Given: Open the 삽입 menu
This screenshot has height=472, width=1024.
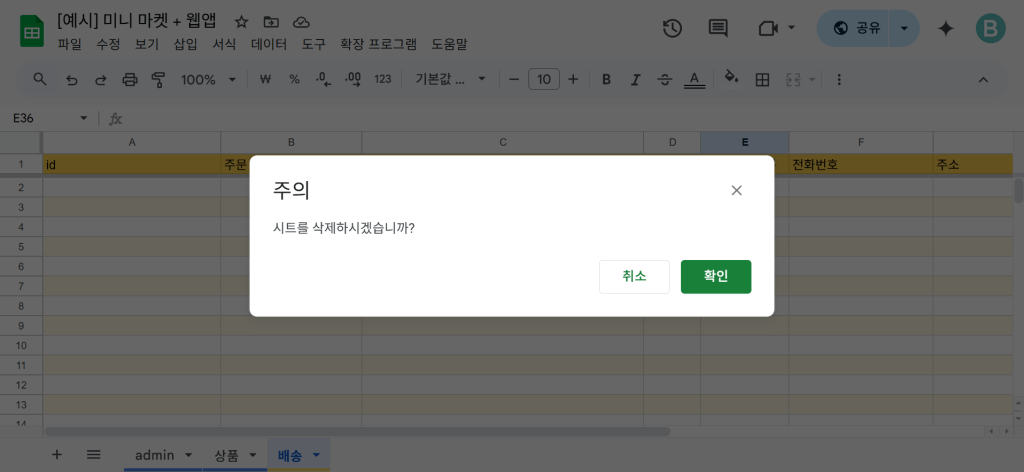Looking at the screenshot, I should click(x=185, y=44).
